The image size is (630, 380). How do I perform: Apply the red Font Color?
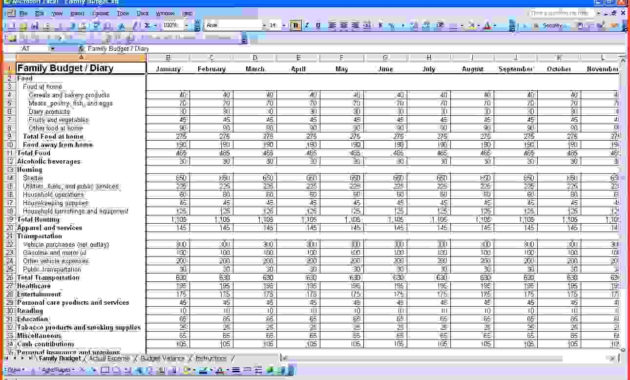[487, 26]
